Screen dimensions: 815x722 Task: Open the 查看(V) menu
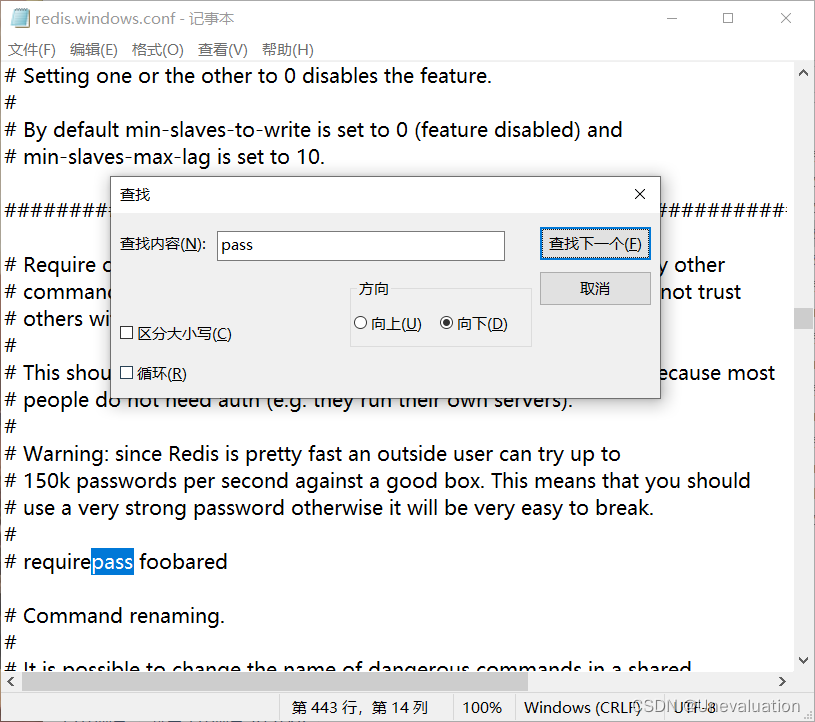(x=222, y=50)
